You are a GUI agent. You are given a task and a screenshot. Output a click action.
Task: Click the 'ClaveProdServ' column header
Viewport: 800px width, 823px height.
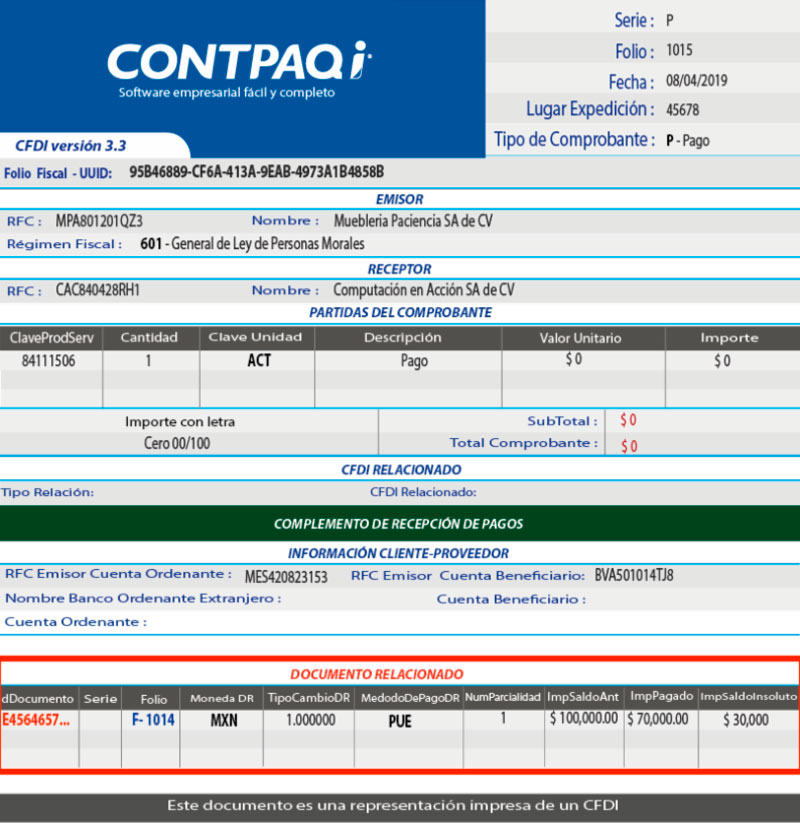point(51,338)
